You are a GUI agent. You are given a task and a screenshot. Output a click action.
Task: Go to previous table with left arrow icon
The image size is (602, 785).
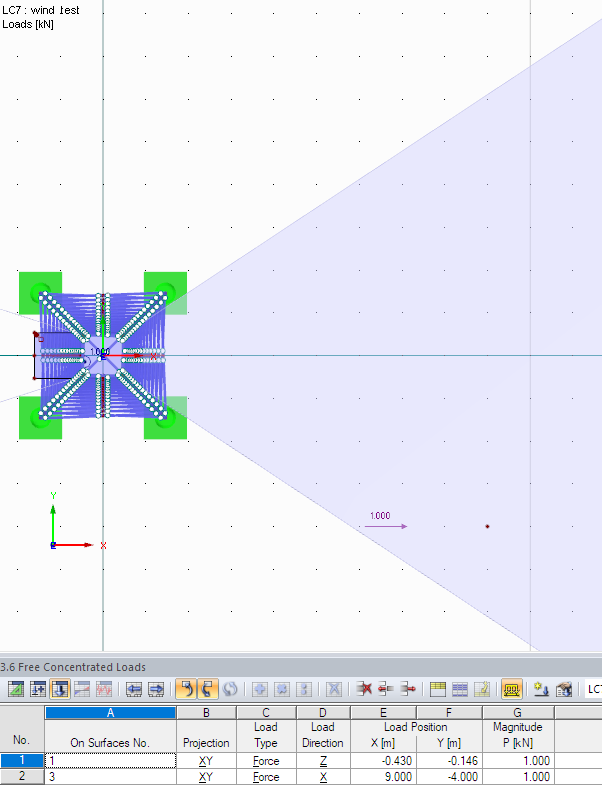pyautogui.click(x=134, y=689)
